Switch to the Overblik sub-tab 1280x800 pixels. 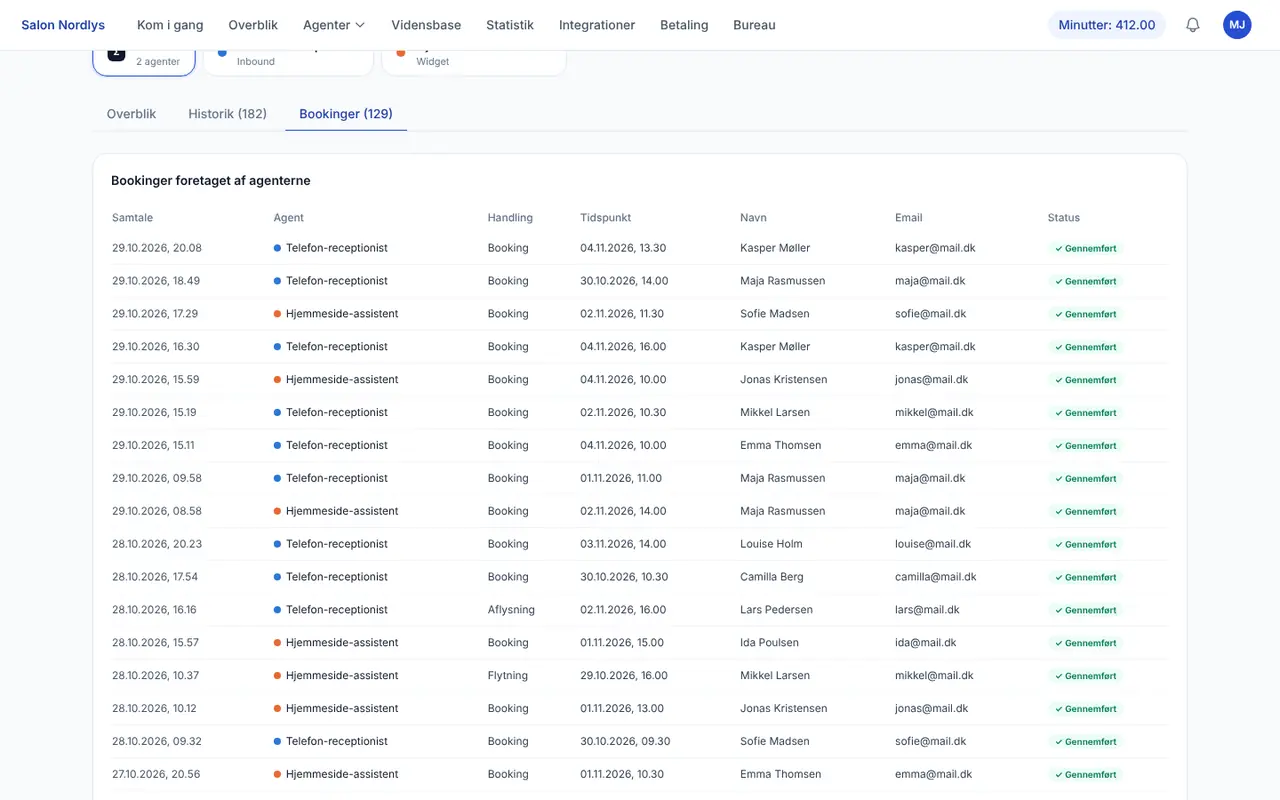pyautogui.click(x=132, y=114)
